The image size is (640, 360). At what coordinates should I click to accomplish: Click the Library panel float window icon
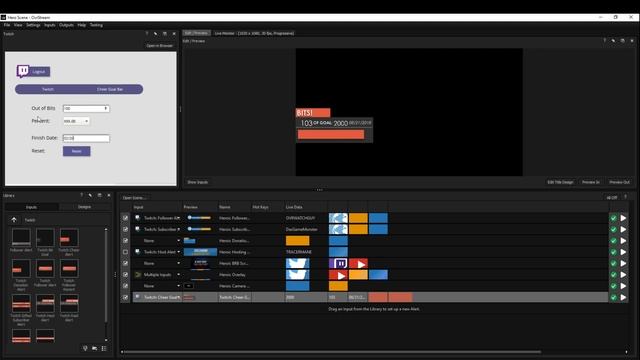tap(100, 196)
